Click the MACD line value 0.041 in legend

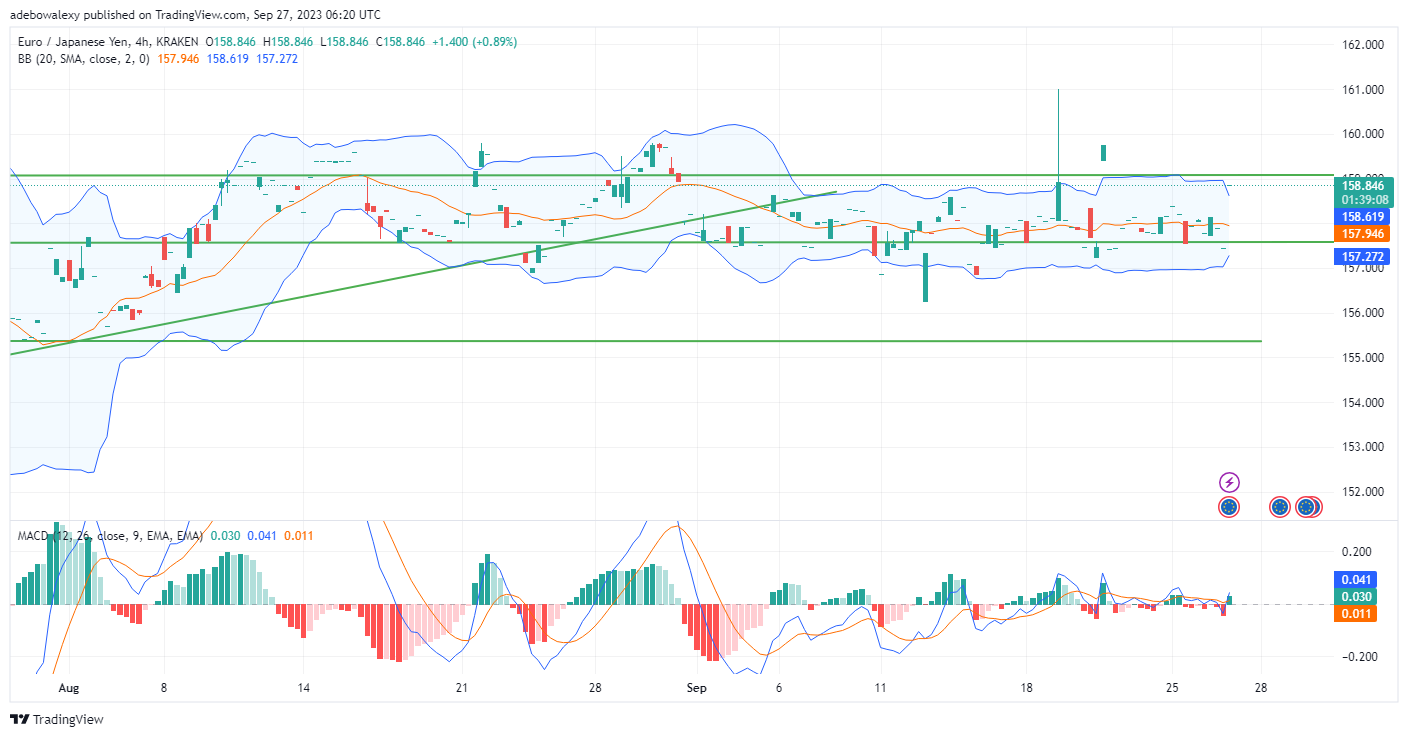260,536
